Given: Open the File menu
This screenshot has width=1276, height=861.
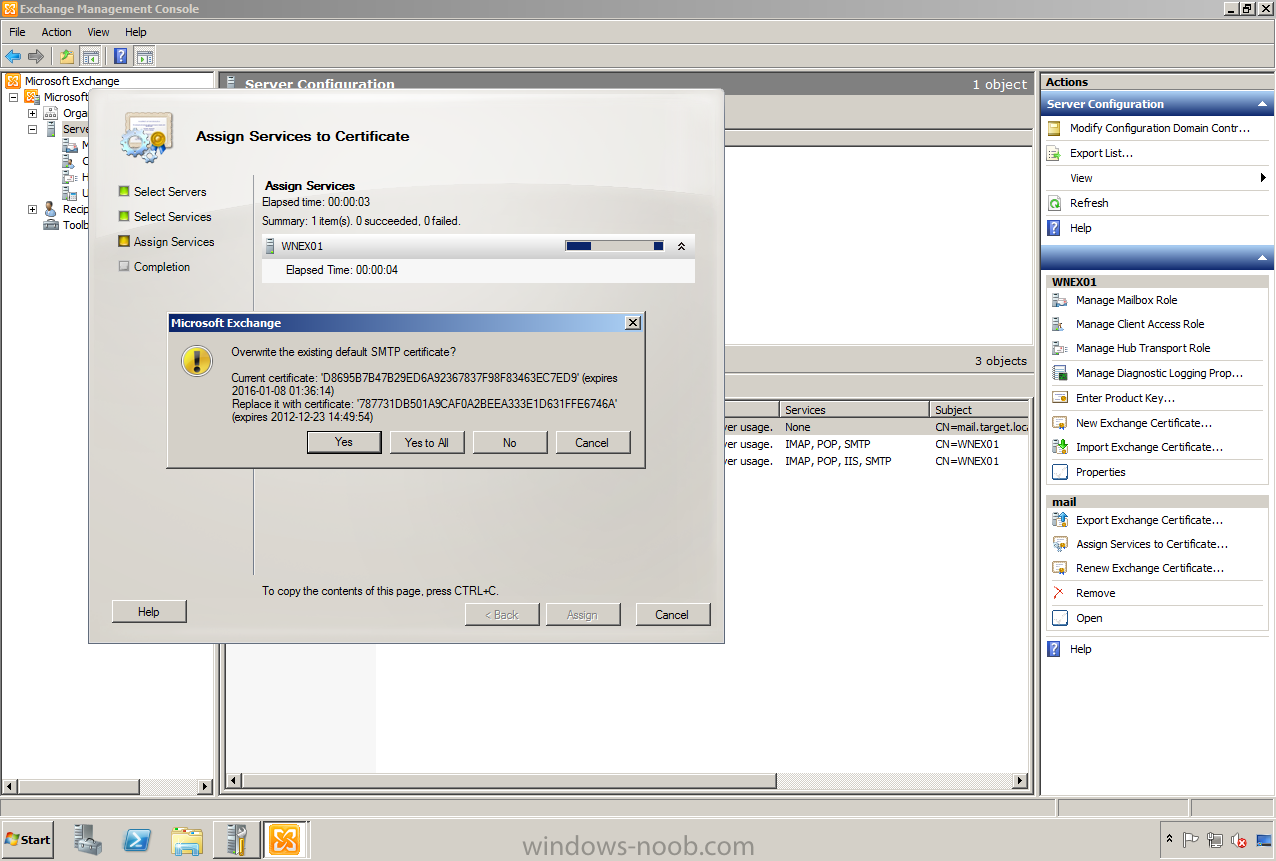Looking at the screenshot, I should [17, 32].
